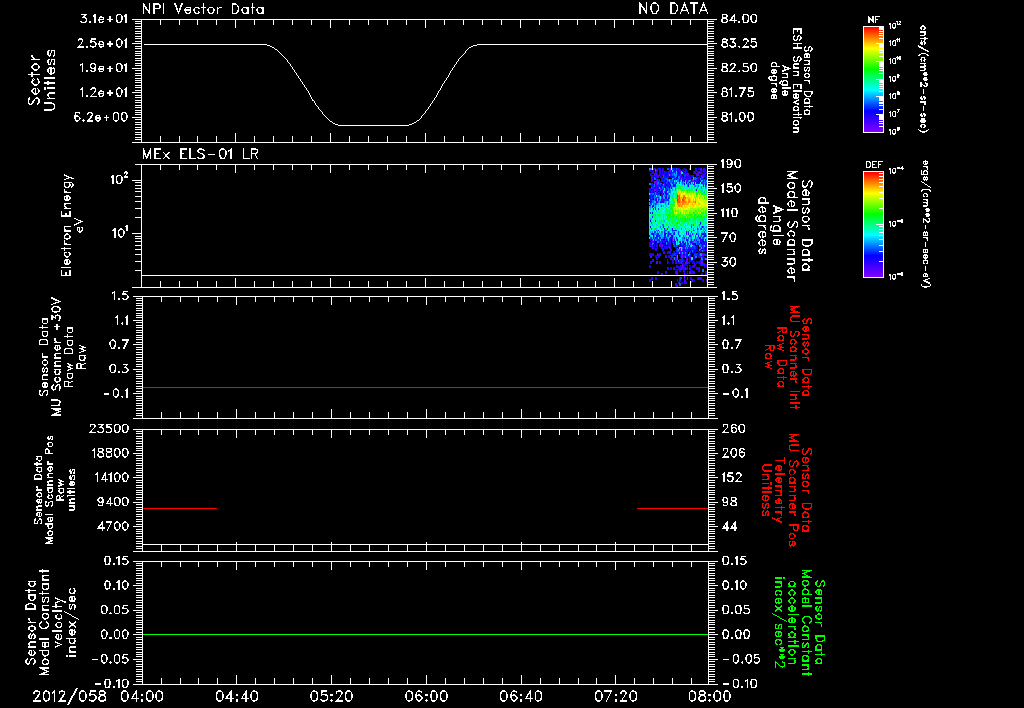Click the red "MU Scanner Inh Raw Data" label
The height and width of the screenshot is (708, 1024).
point(788,357)
